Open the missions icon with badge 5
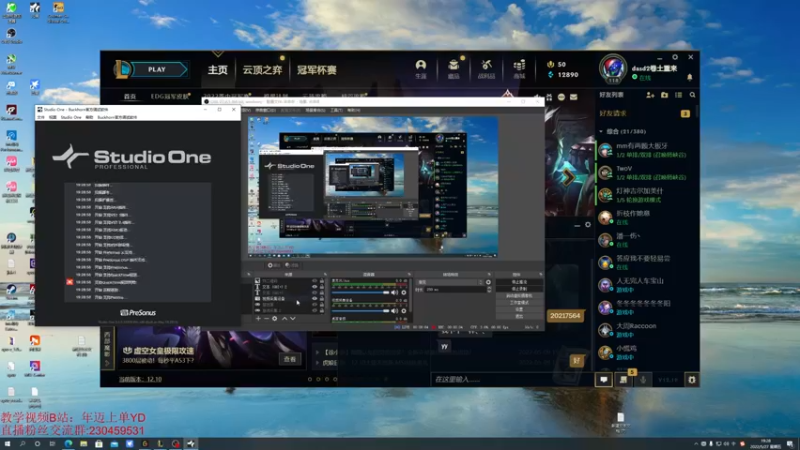800x450 pixels. [623, 380]
